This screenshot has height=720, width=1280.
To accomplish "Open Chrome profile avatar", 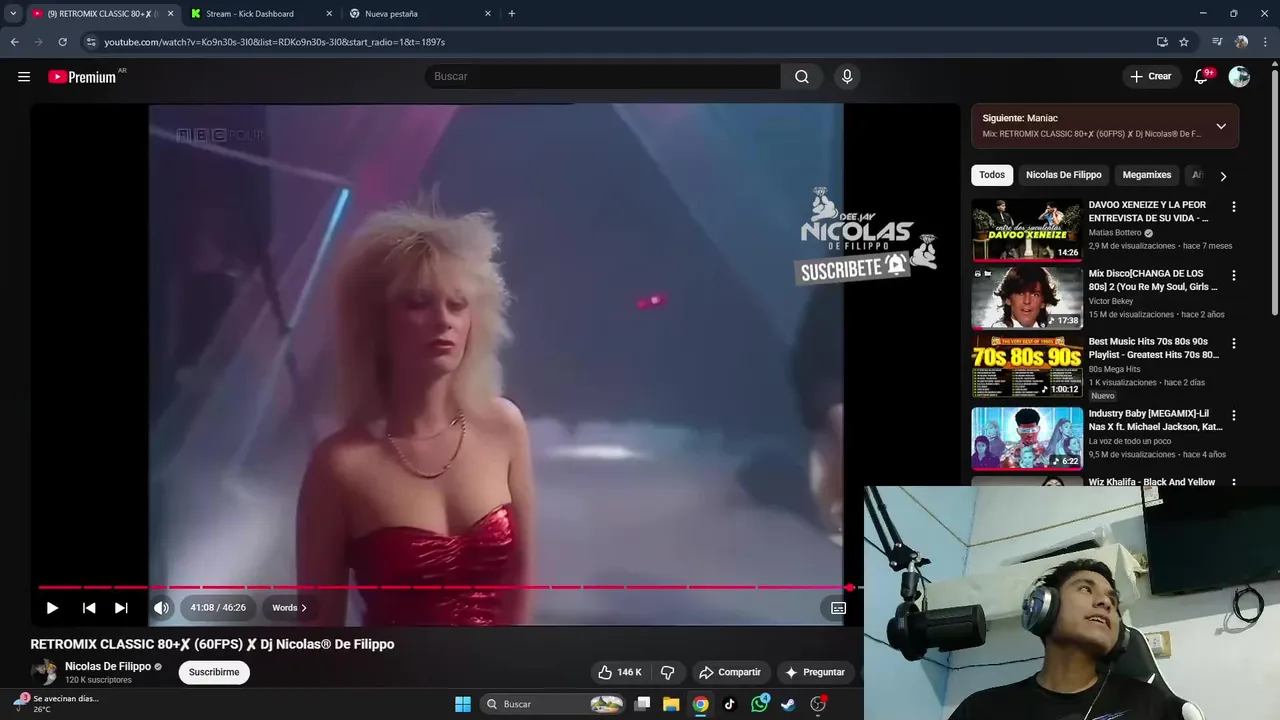I will (x=1241, y=42).
